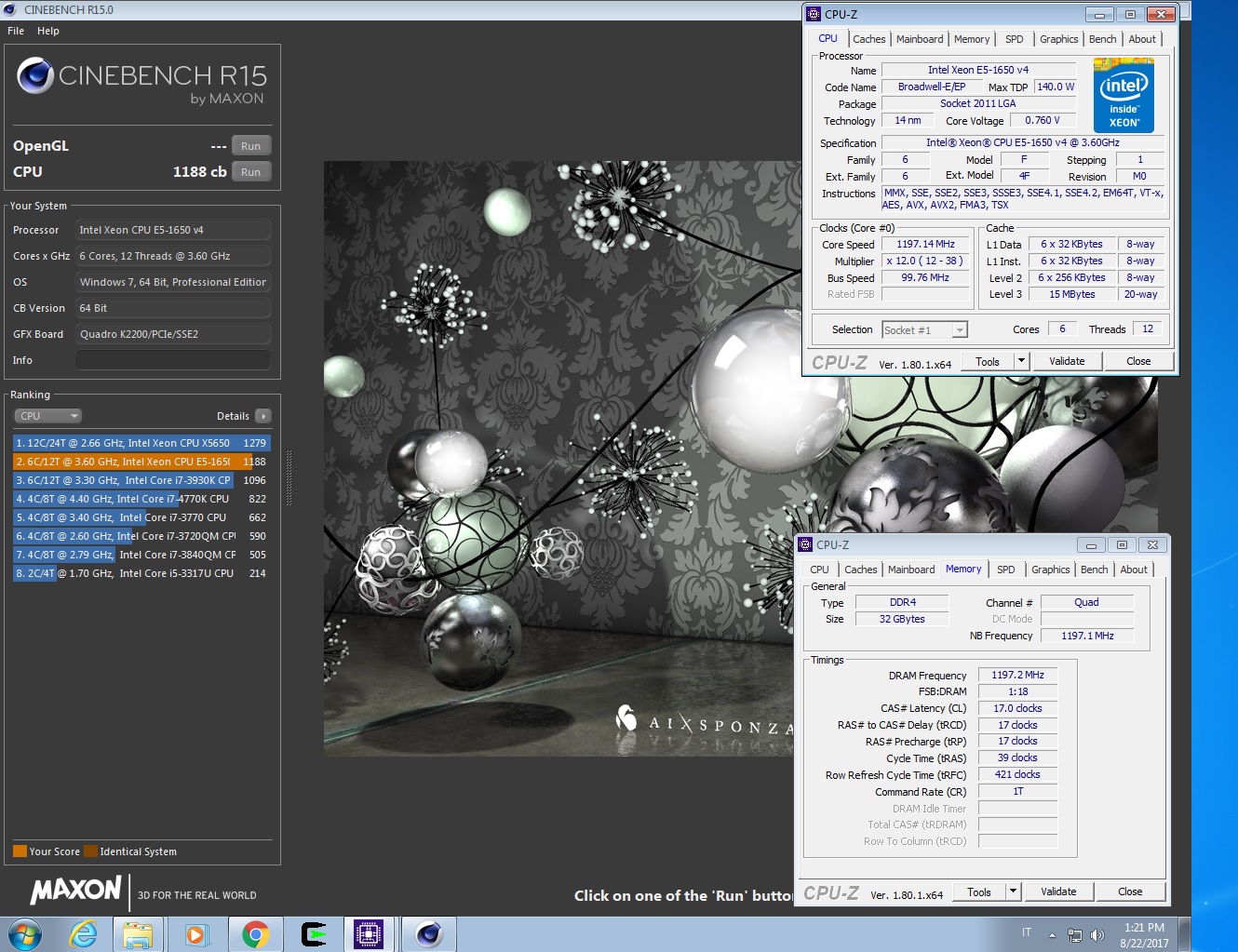Run the CPU benchmark
Image resolution: width=1238 pixels, height=952 pixels.
tap(251, 172)
